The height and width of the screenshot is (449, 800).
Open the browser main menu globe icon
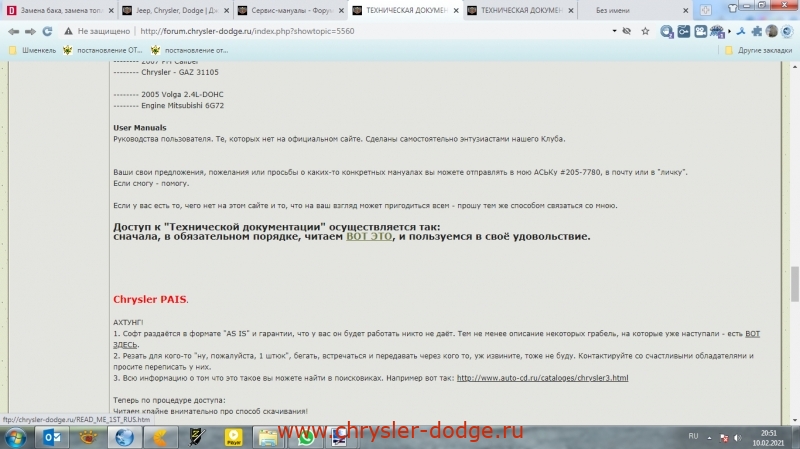coord(787,32)
